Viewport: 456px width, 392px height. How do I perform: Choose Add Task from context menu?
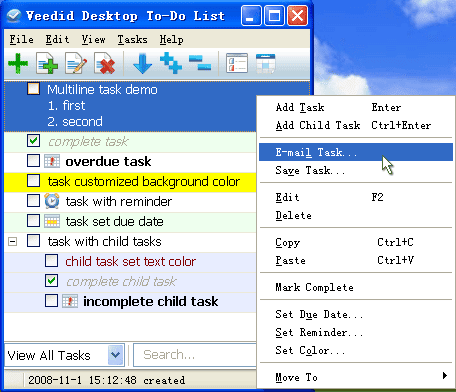356,107
